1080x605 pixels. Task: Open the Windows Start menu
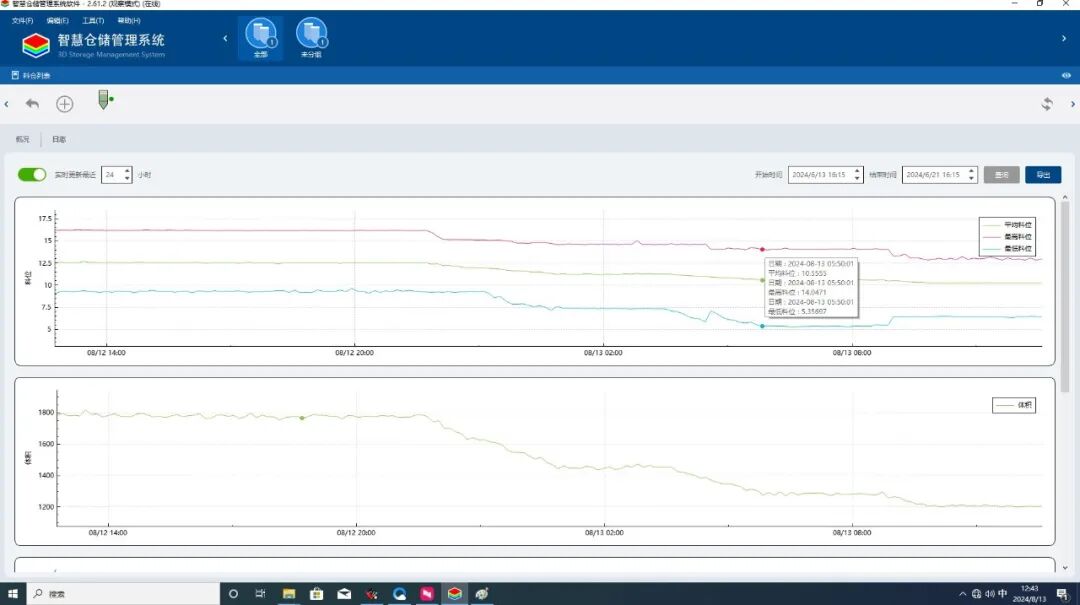pos(12,593)
